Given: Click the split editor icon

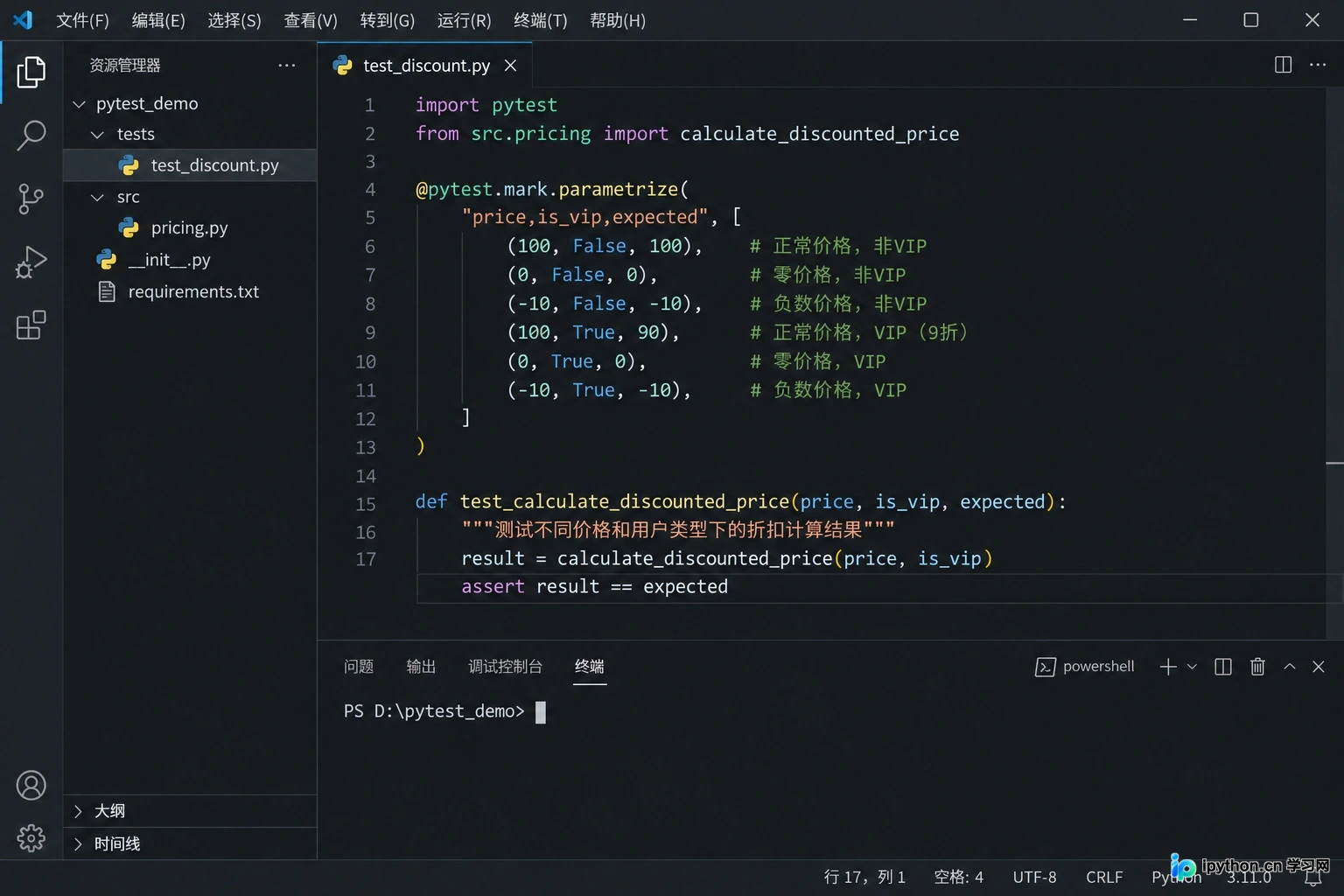Looking at the screenshot, I should click(x=1283, y=65).
